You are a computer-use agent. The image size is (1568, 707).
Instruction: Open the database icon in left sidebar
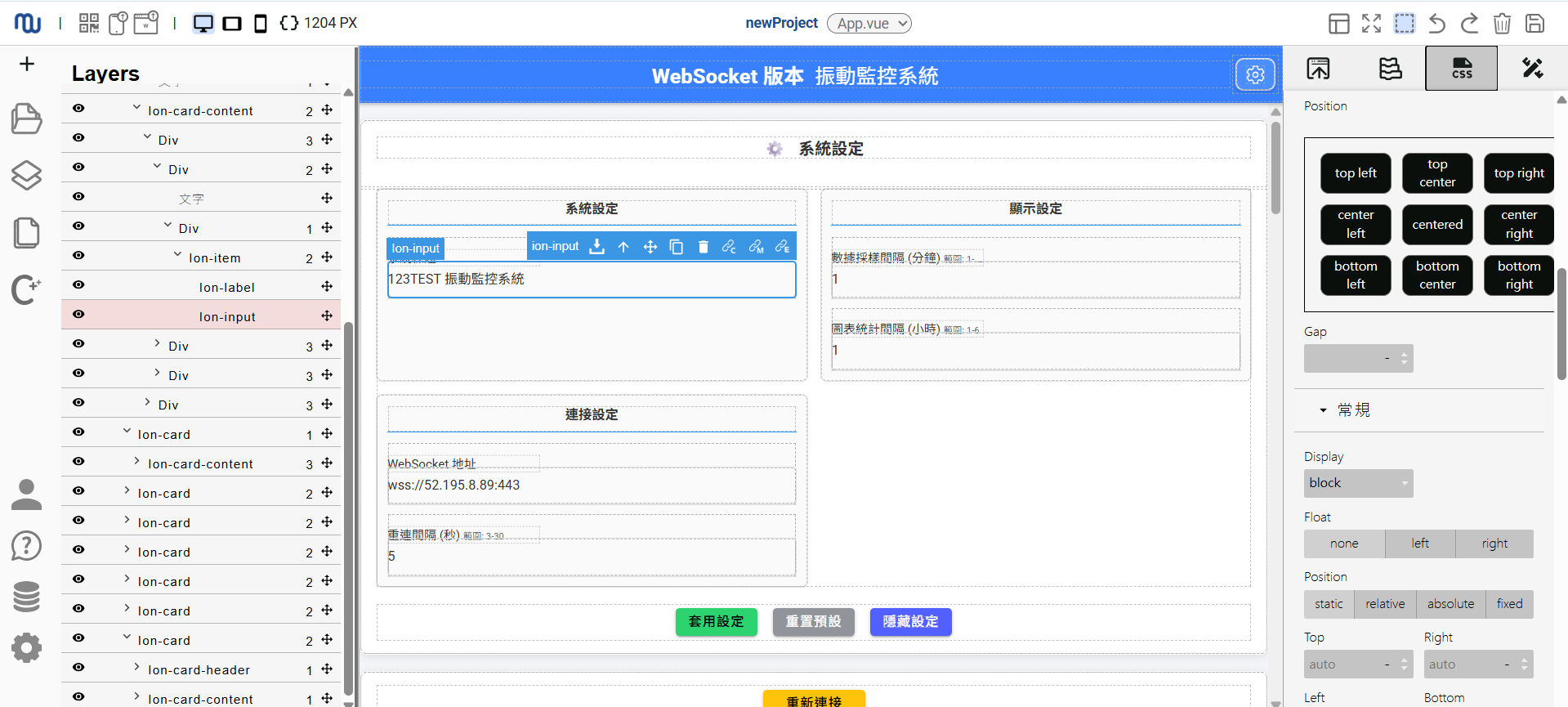[26, 597]
